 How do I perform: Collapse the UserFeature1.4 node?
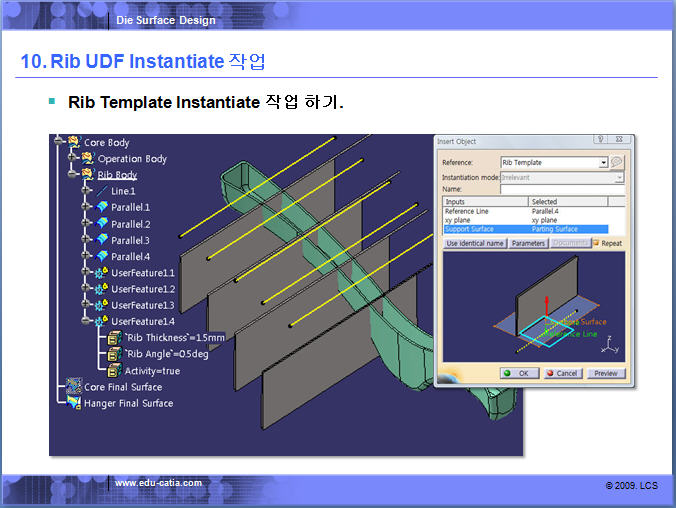tap(86, 321)
